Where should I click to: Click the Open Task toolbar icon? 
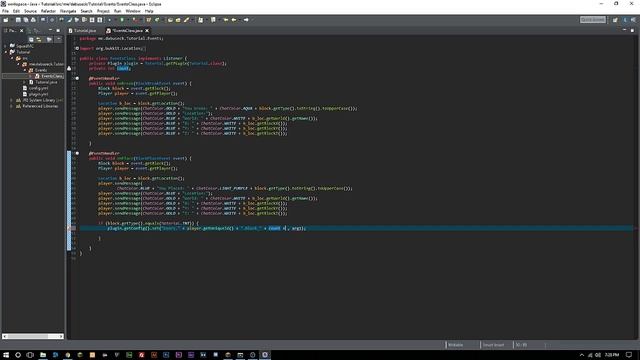pos(178,20)
